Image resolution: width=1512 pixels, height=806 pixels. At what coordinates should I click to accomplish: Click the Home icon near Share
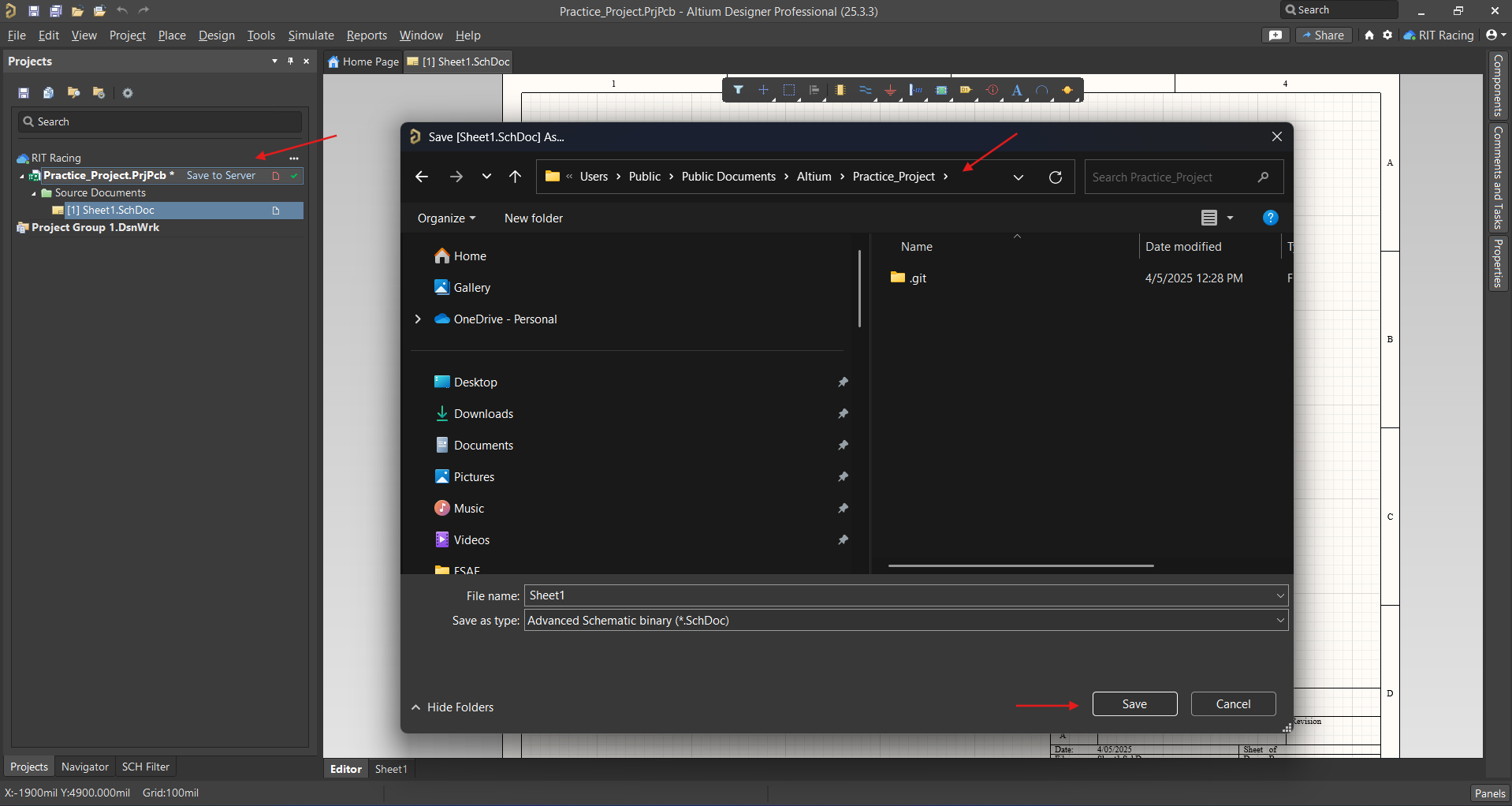tap(1369, 35)
